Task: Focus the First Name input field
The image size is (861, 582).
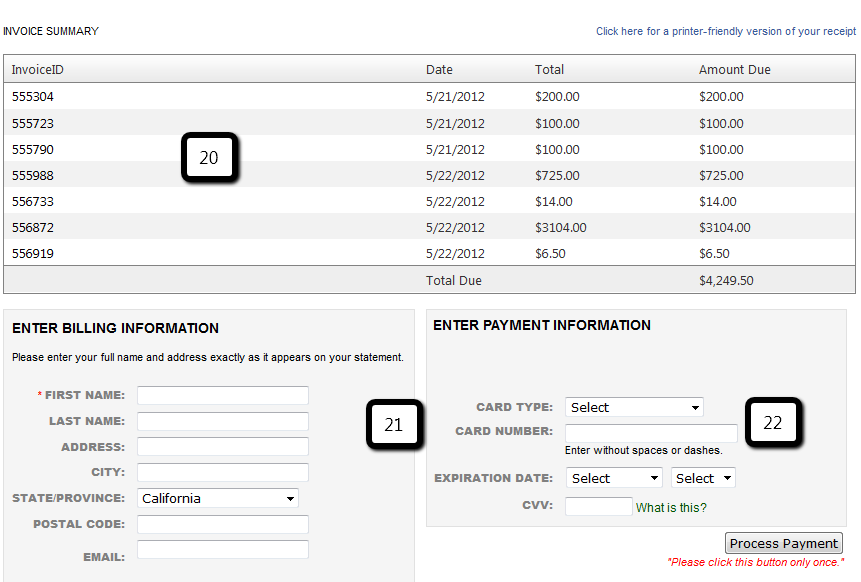Action: (222, 395)
